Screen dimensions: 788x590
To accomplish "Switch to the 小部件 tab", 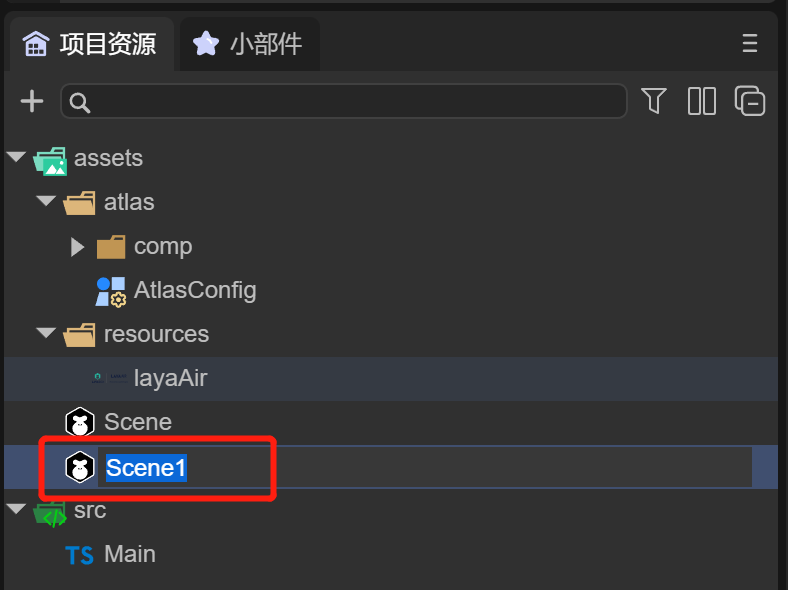I will click(x=250, y=44).
